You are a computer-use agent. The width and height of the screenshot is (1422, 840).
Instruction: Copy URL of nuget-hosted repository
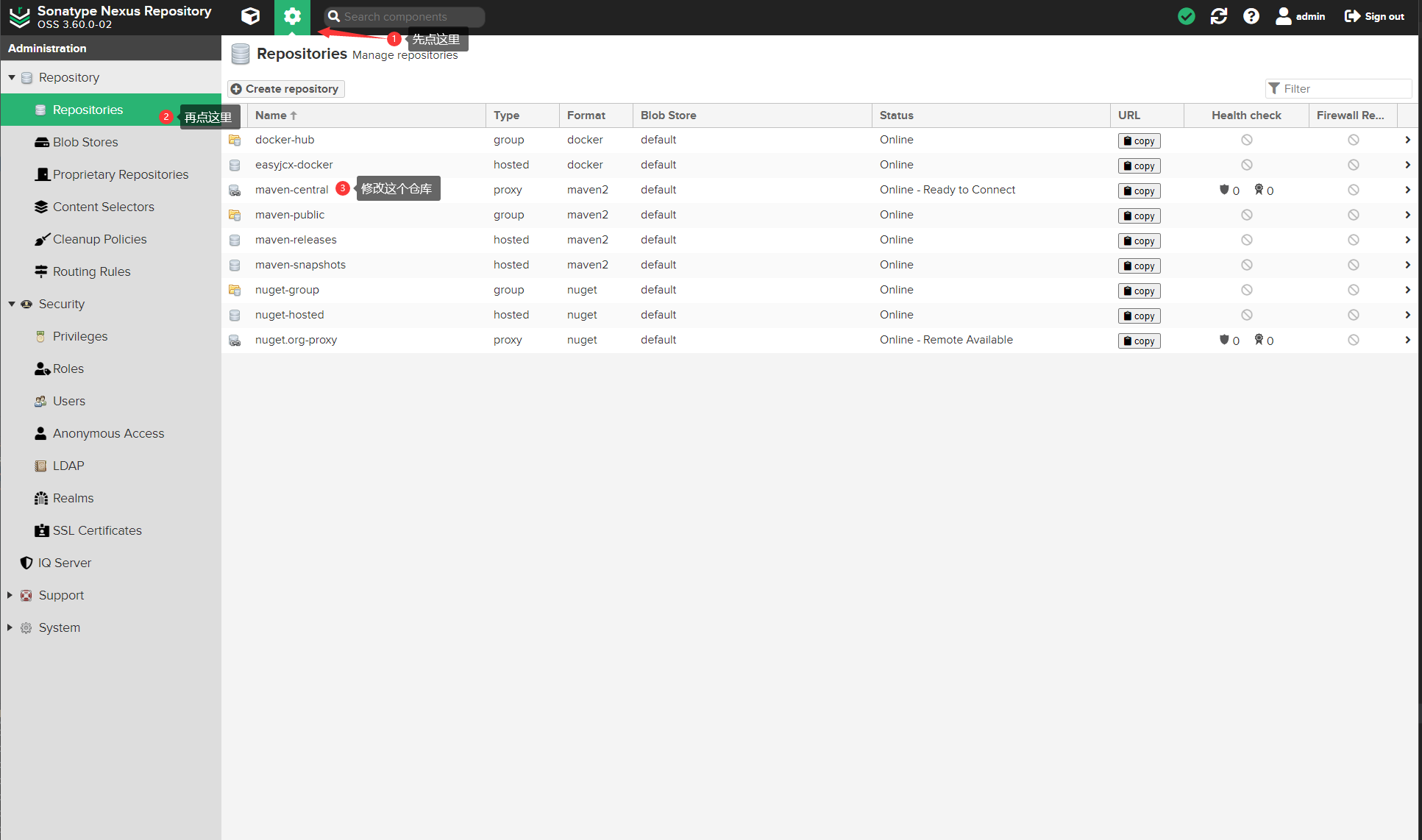1139,316
